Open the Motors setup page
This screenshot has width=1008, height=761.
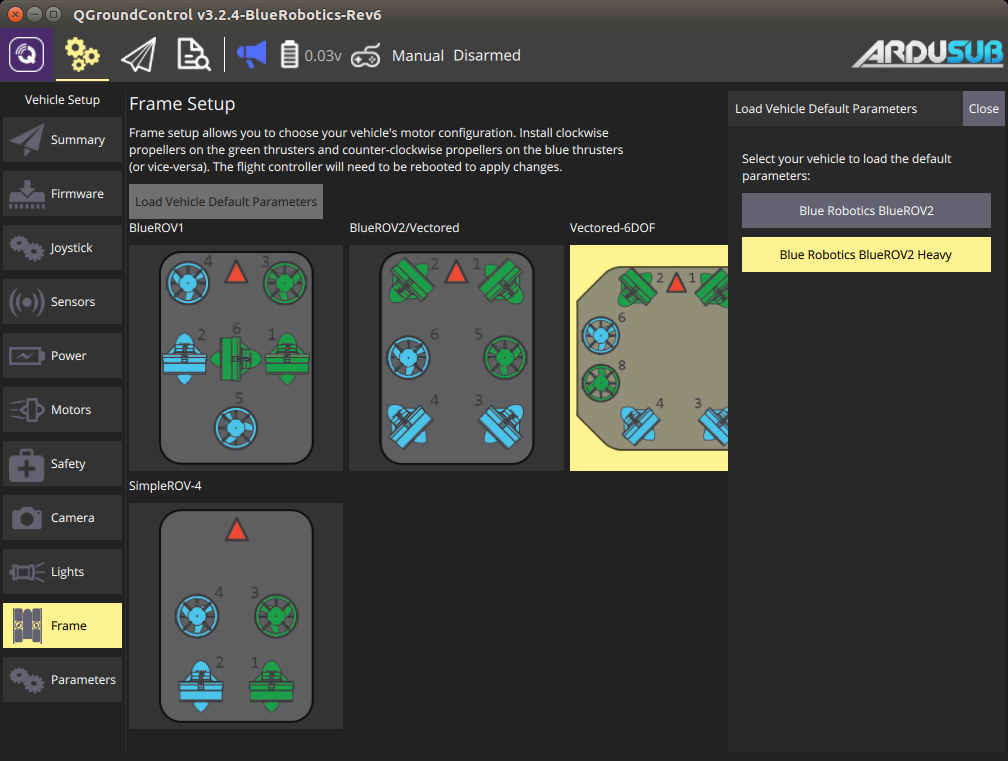[62, 410]
